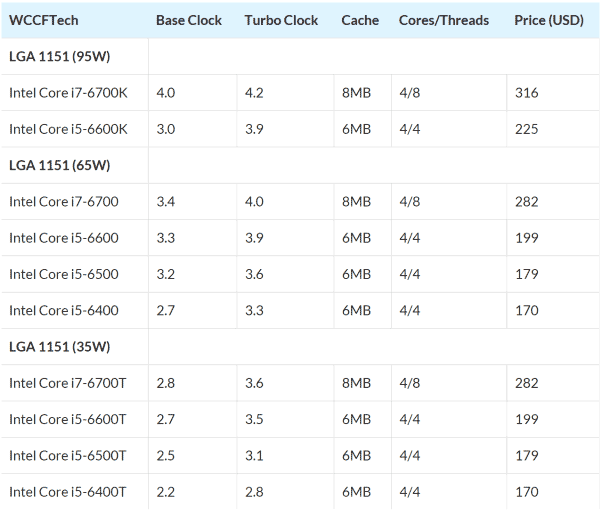Select the 8MB cache of i7-6700T
This screenshot has height=516, width=602.
tap(356, 383)
